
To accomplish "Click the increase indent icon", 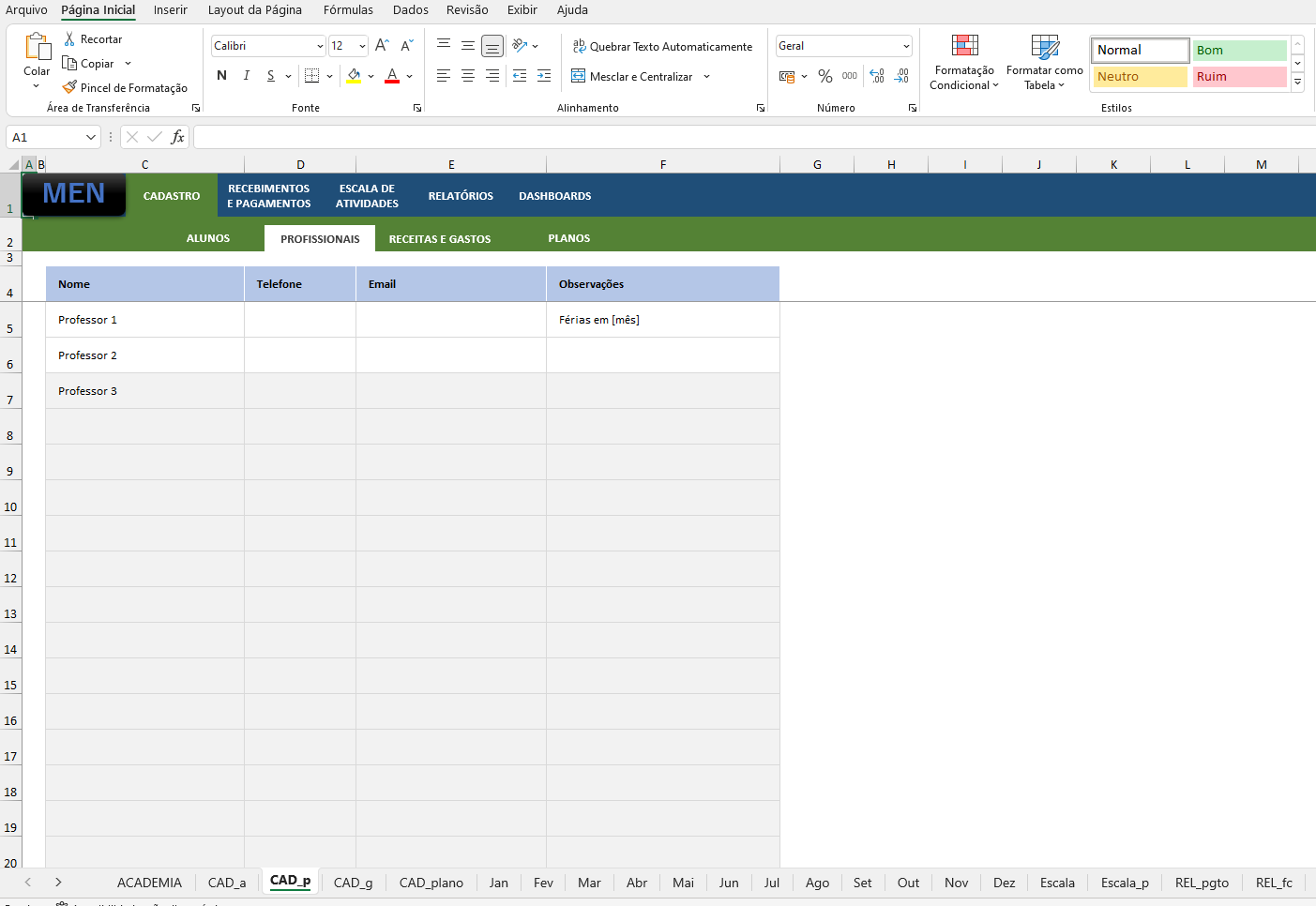I will pyautogui.click(x=544, y=76).
